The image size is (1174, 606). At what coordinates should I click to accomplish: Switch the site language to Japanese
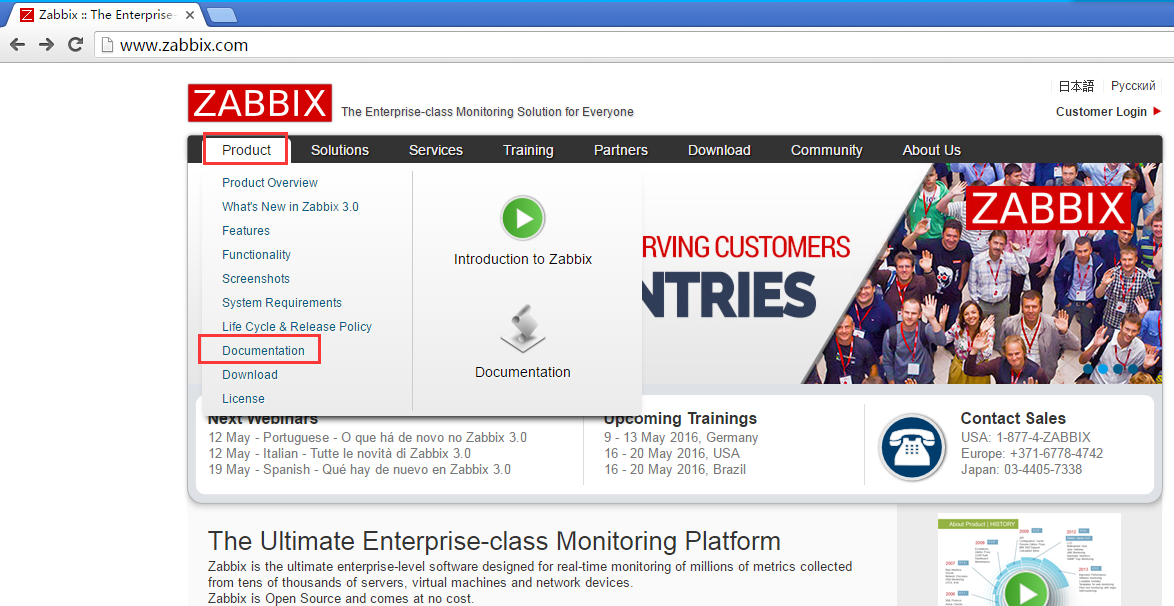pos(1076,86)
